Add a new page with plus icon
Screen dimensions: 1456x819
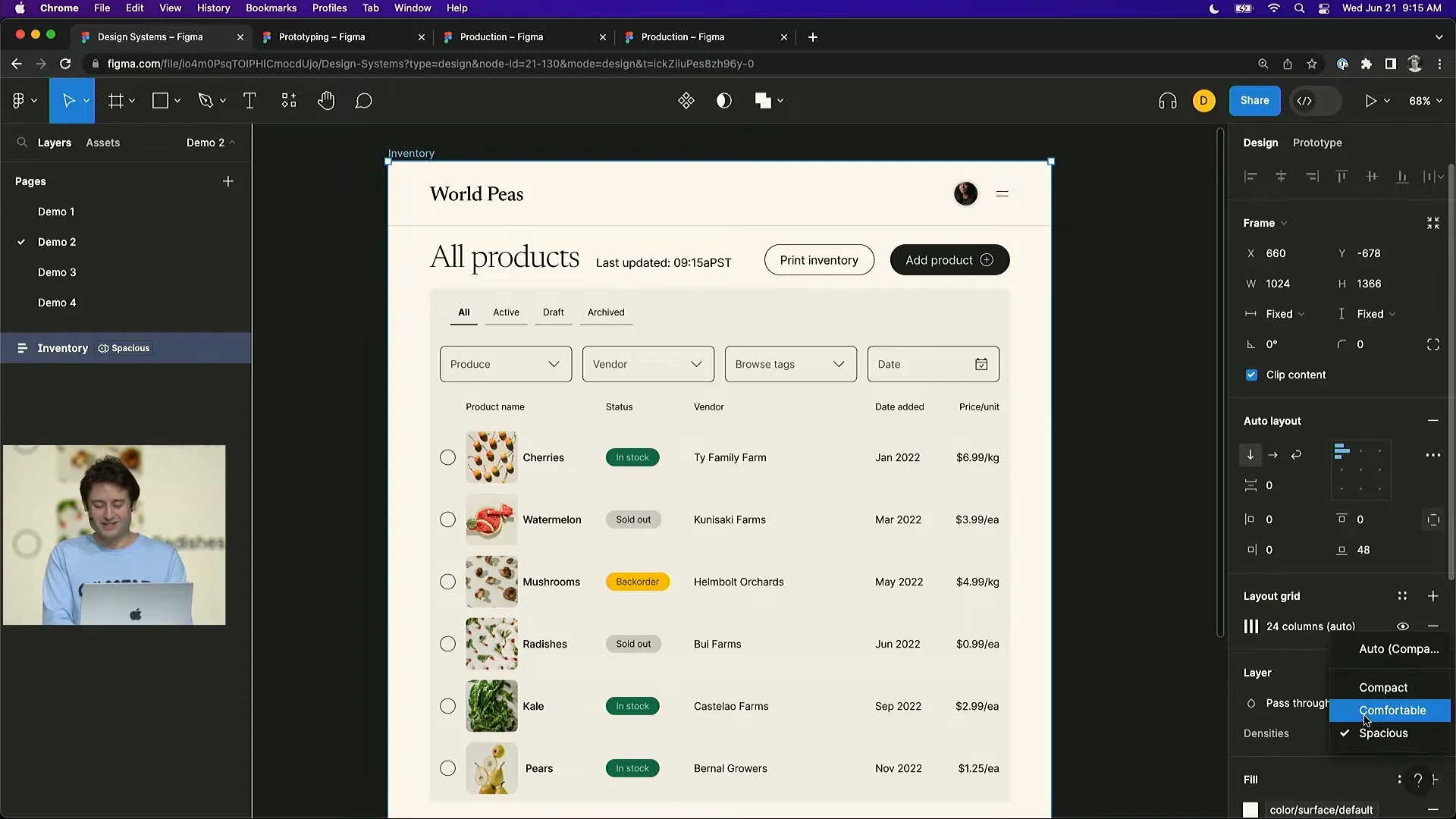[228, 181]
